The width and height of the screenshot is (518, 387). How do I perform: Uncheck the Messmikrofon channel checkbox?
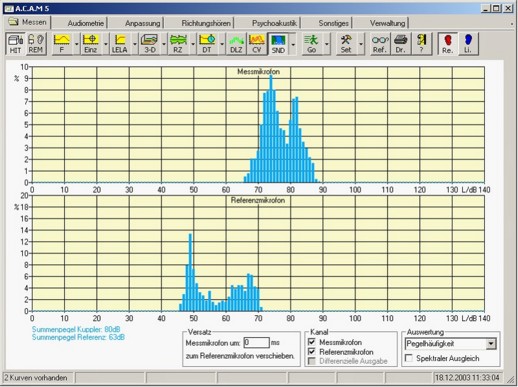point(312,342)
